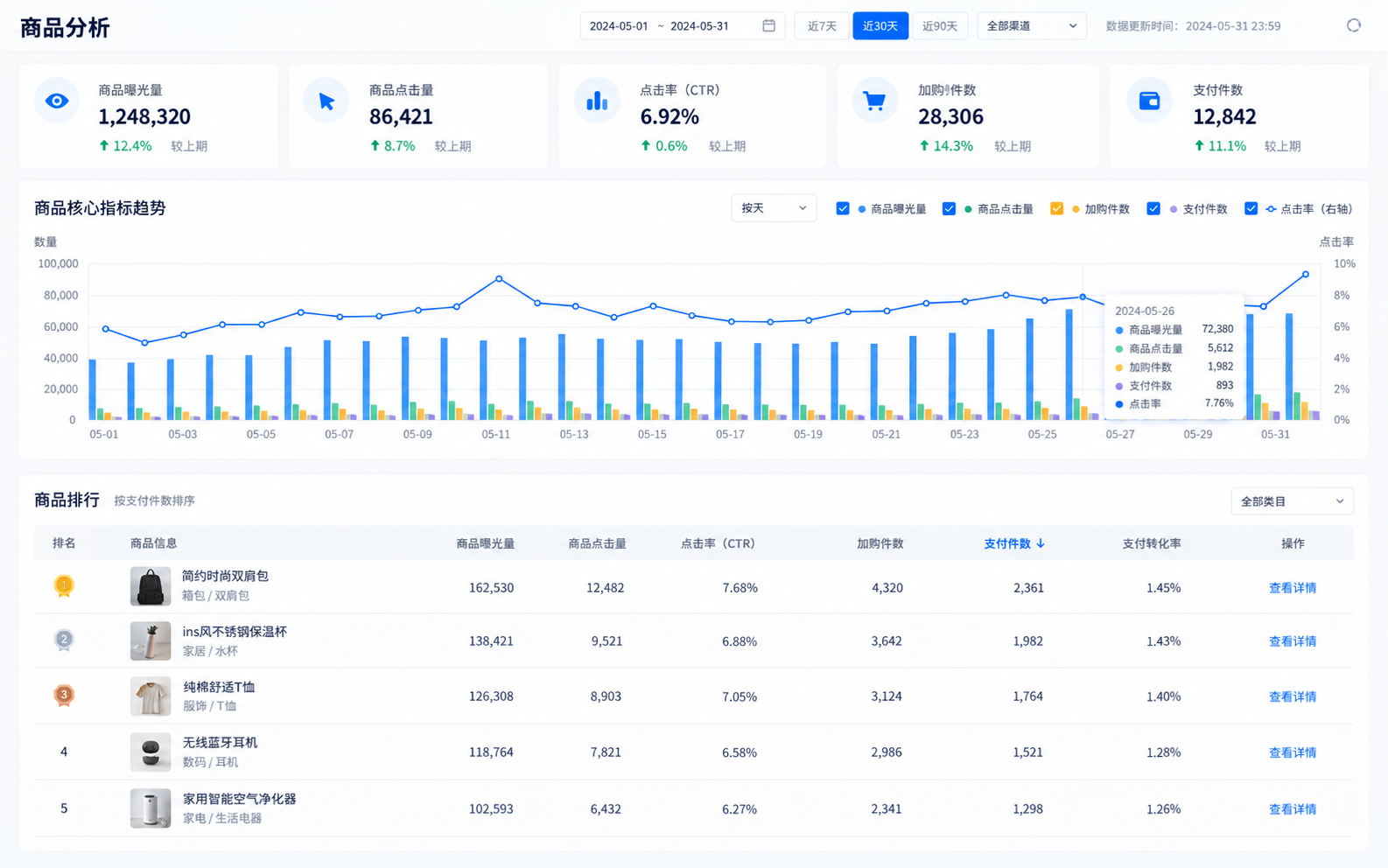Screen dimensions: 1388x868
Task: Click the start date 2024-05-01 field
Action: pos(619,25)
